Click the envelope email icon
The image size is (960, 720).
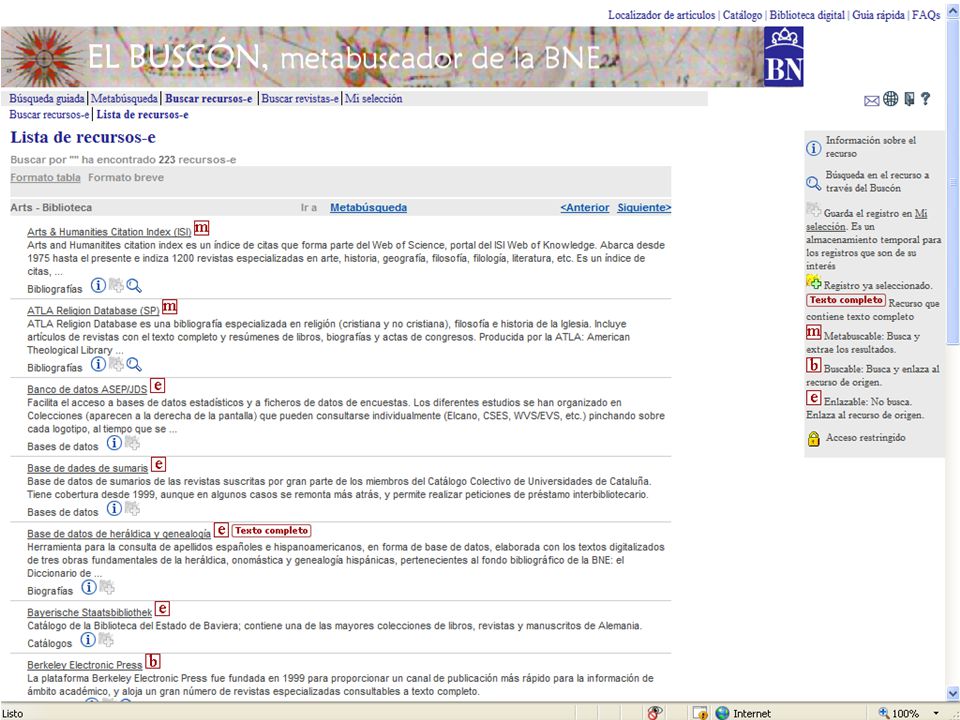871,100
